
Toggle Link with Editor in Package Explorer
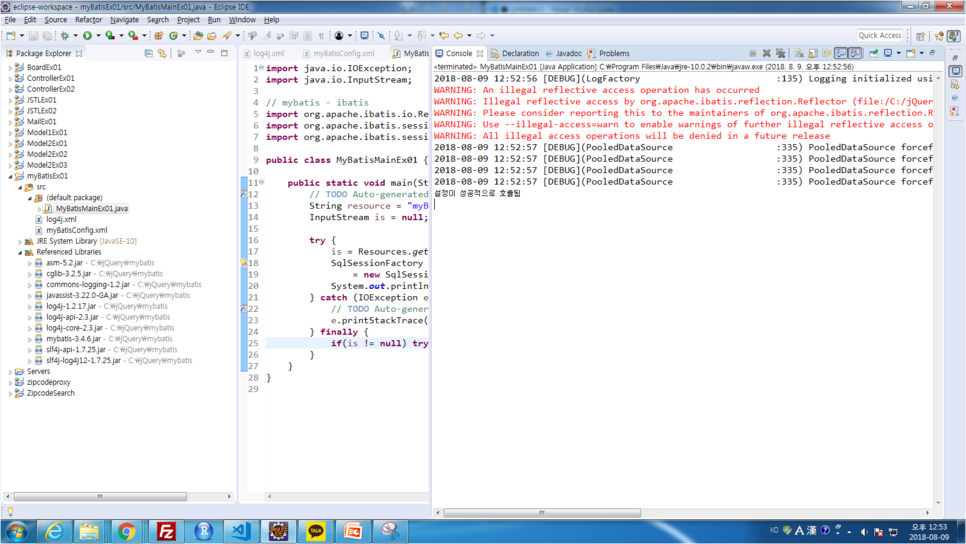tap(163, 54)
